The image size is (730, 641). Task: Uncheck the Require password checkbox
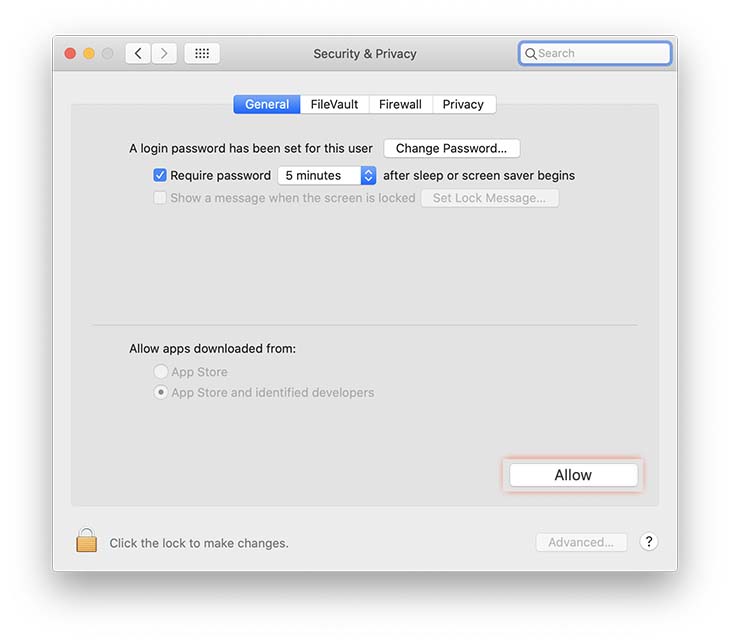pyautogui.click(x=160, y=175)
